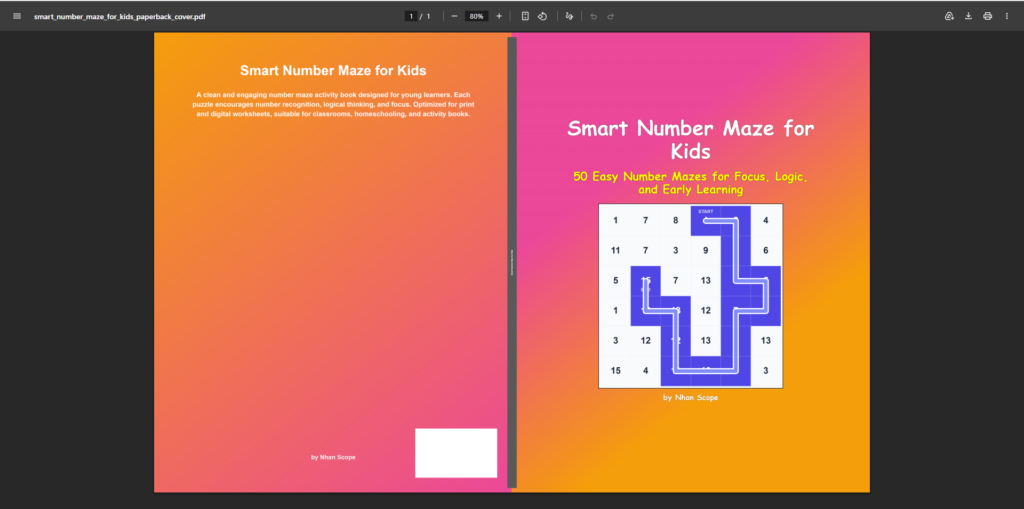Screen dimensions: 1024x509
Task: Zoom out with the minus button
Action: click(x=454, y=16)
